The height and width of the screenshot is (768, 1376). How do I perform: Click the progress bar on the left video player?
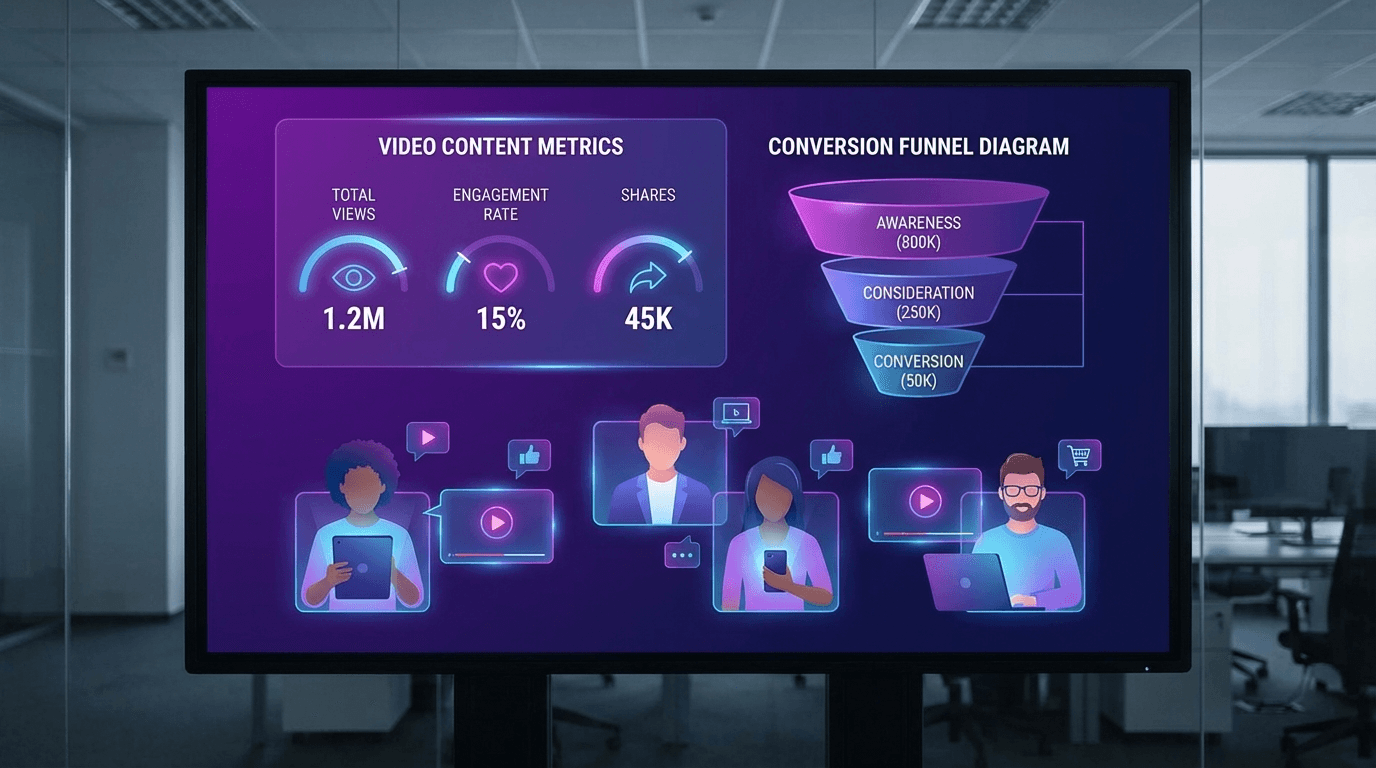coord(497,554)
